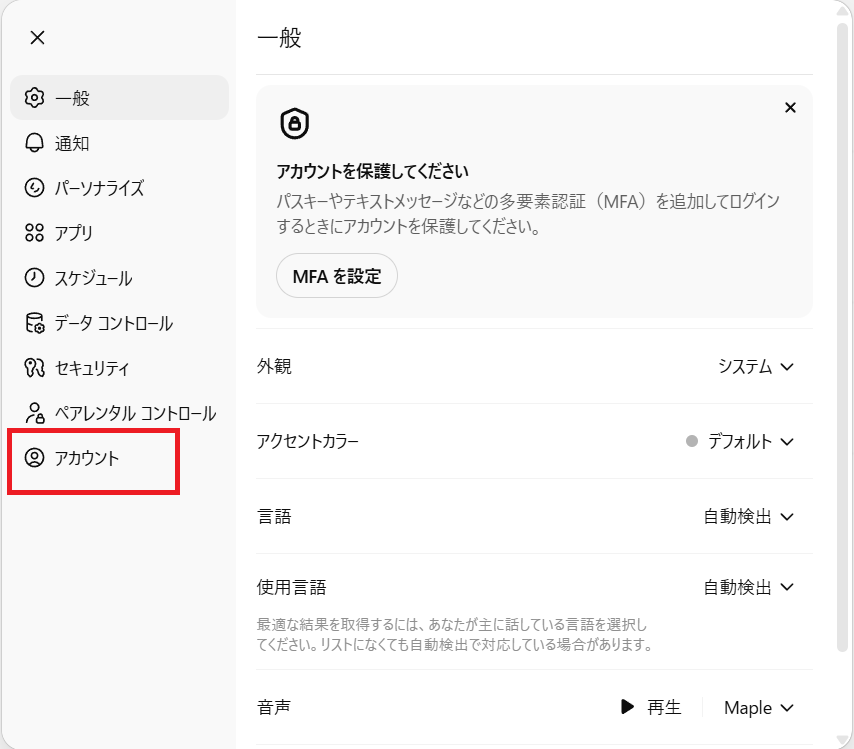Screen dimensions: 854x749
Task: Open パーソナライズ settings via its icon
Action: coord(34,188)
